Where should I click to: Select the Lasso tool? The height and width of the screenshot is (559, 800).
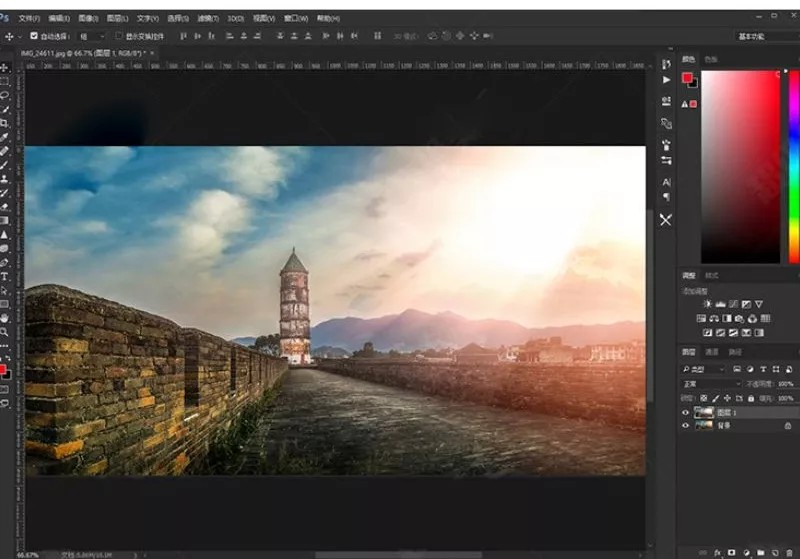point(5,95)
